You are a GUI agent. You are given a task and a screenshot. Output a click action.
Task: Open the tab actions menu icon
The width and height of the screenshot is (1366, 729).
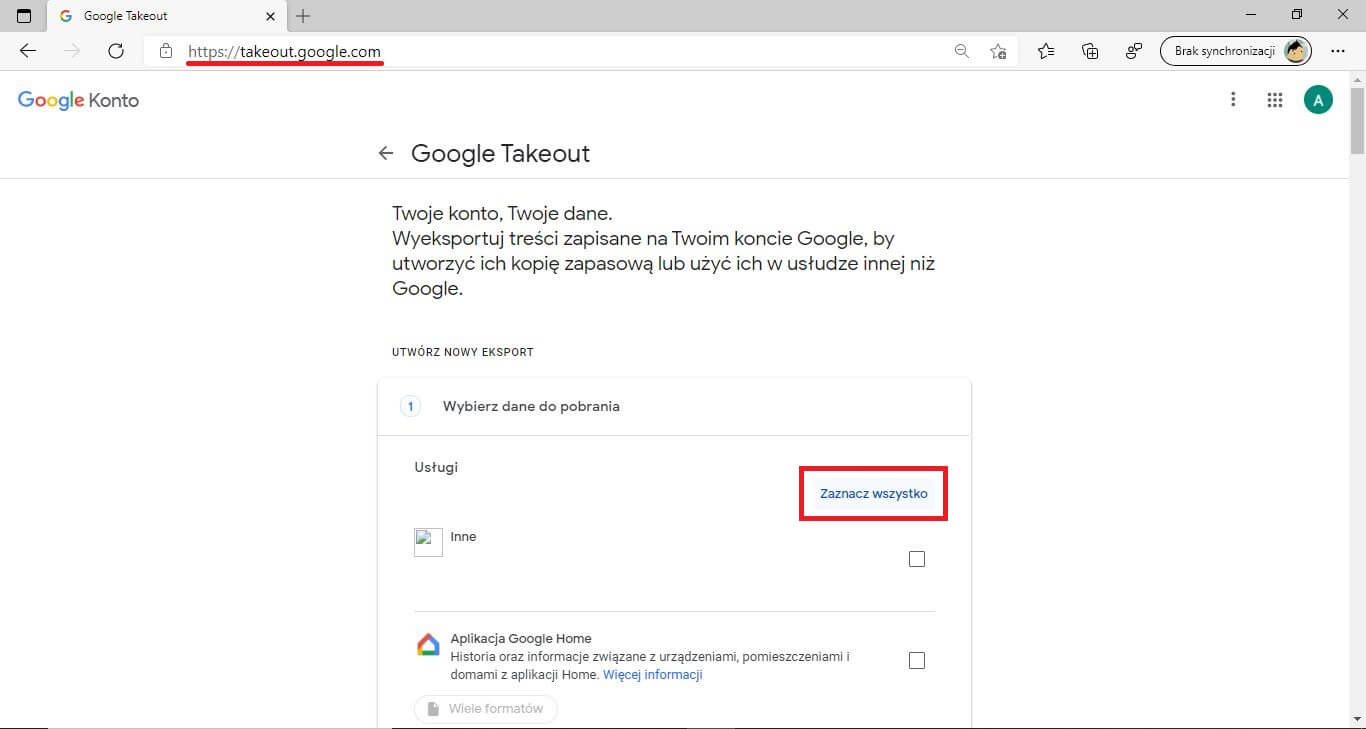click(24, 16)
